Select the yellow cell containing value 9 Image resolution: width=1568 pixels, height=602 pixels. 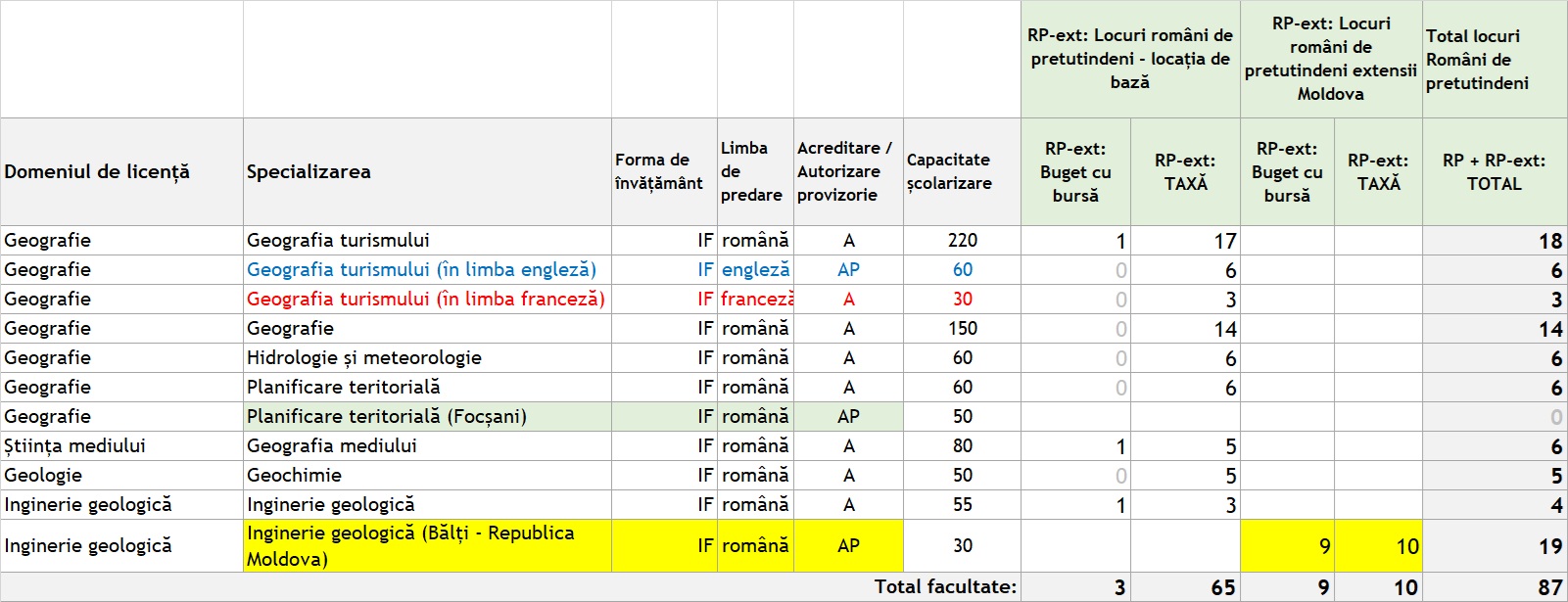[x=1287, y=546]
